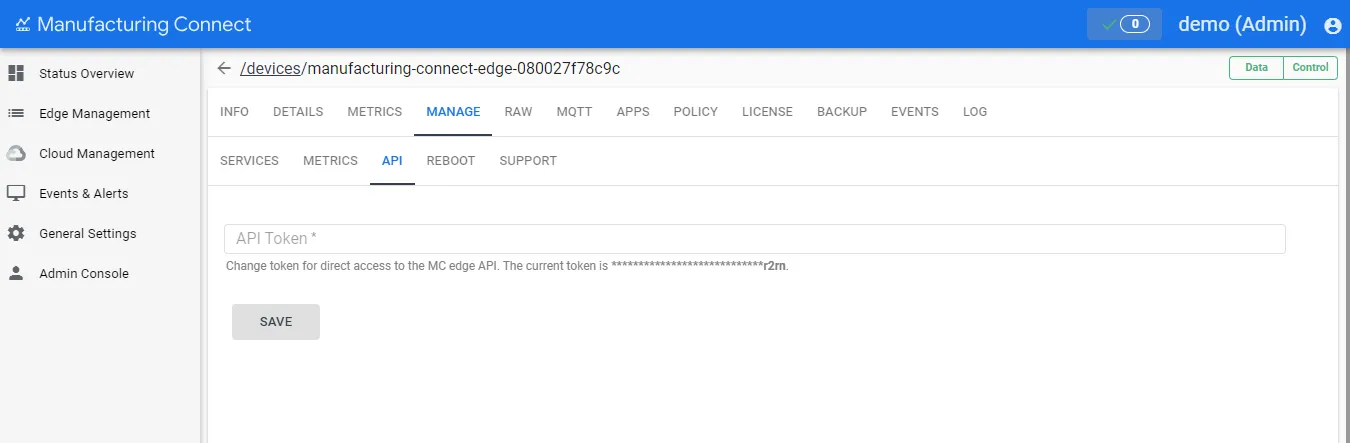This screenshot has height=443, width=1350.
Task: Click the Manufacturing Connect title
Action: click(144, 24)
